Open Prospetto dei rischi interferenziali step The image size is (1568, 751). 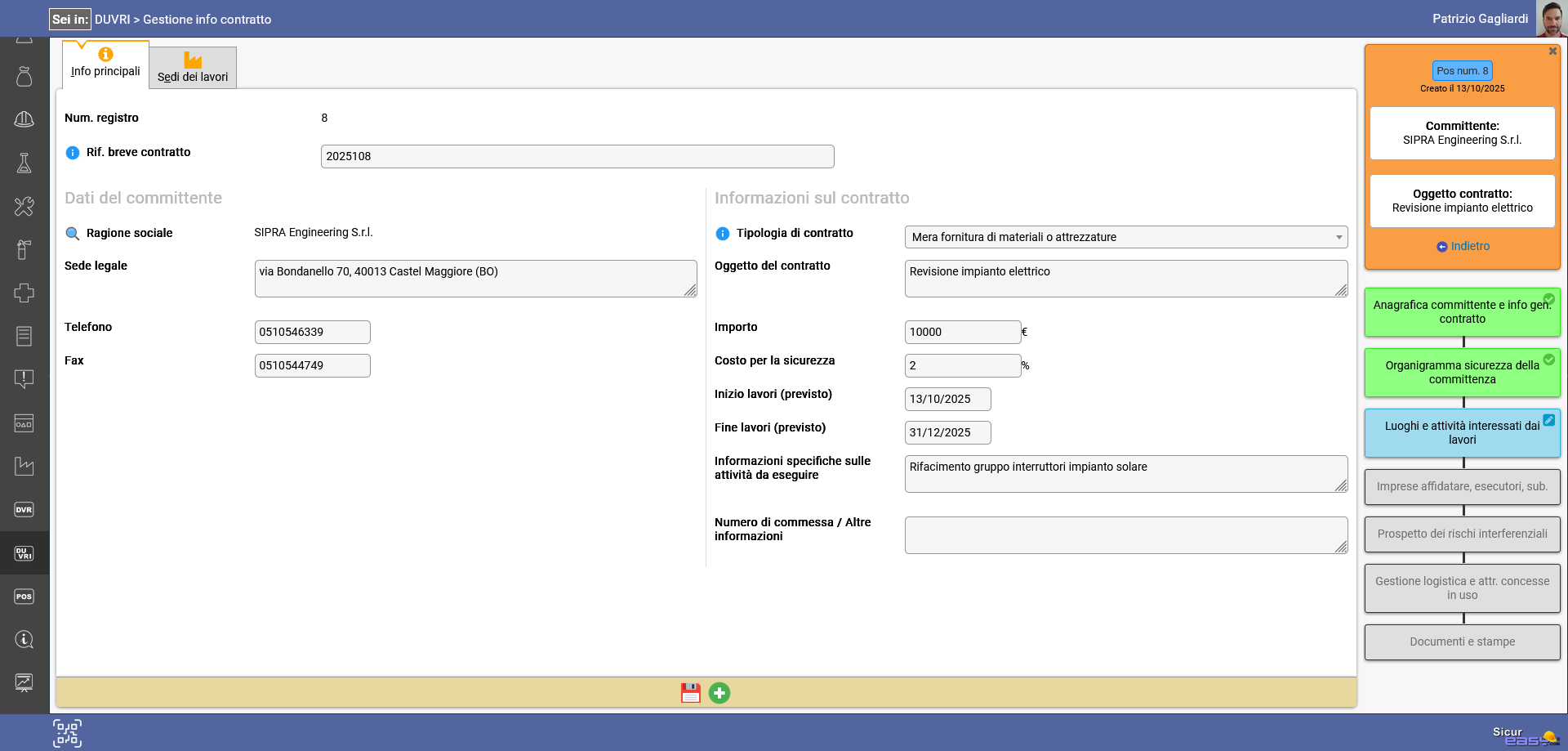click(x=1462, y=534)
